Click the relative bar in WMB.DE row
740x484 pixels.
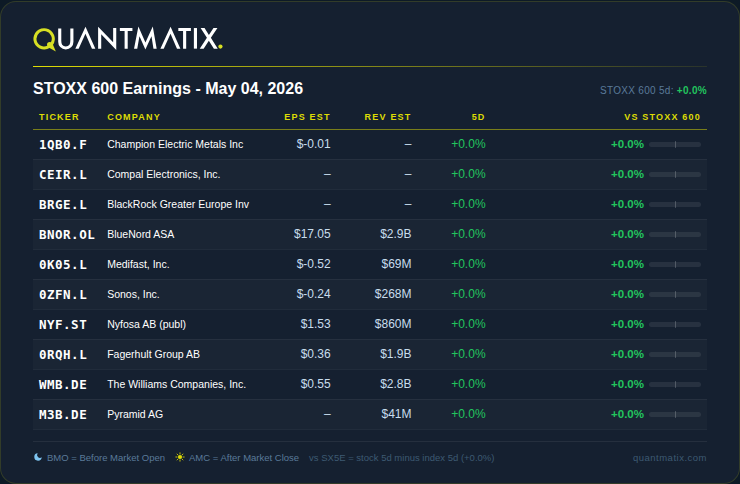tap(675, 384)
